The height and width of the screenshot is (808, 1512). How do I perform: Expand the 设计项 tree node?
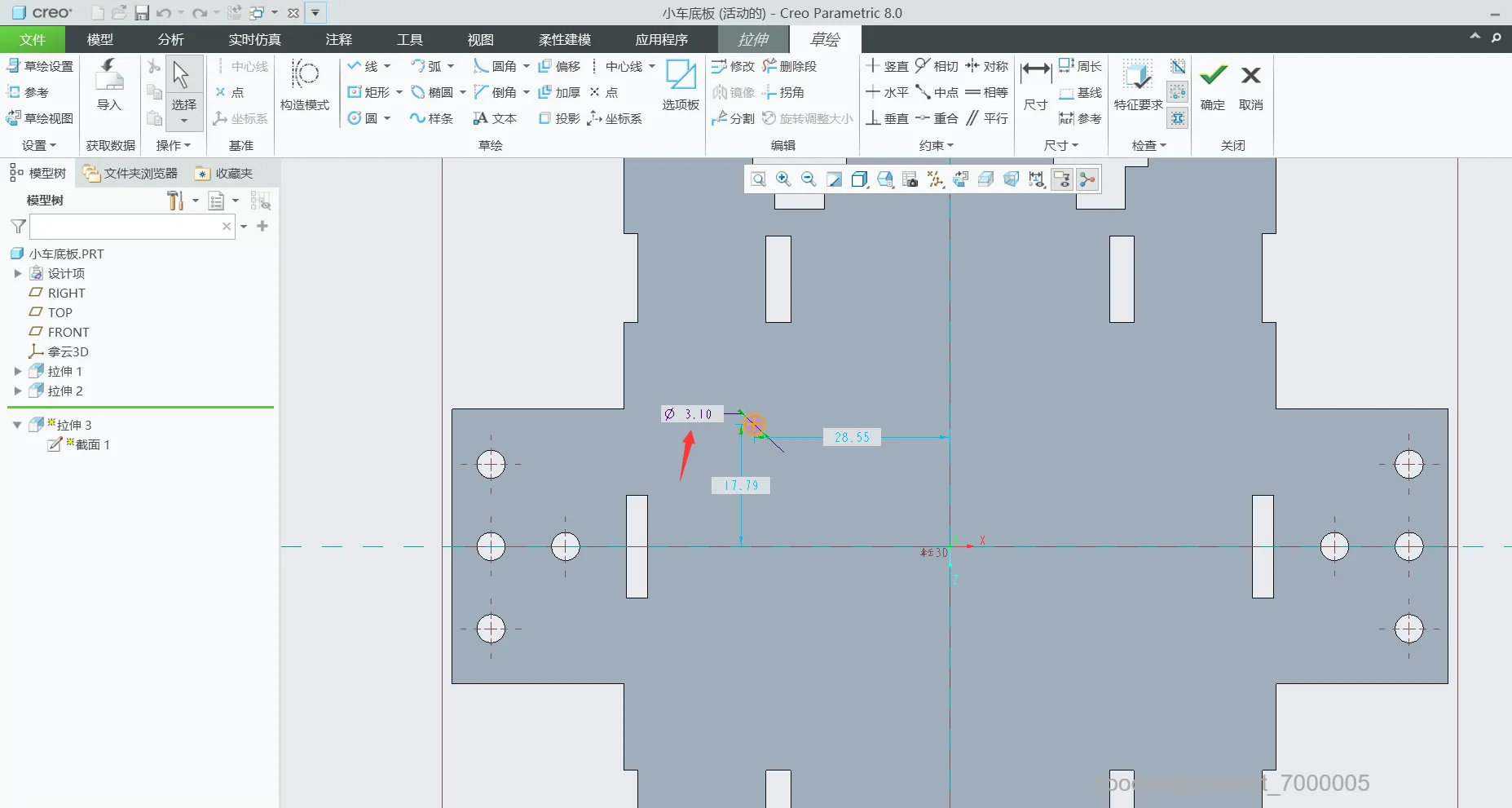point(18,273)
